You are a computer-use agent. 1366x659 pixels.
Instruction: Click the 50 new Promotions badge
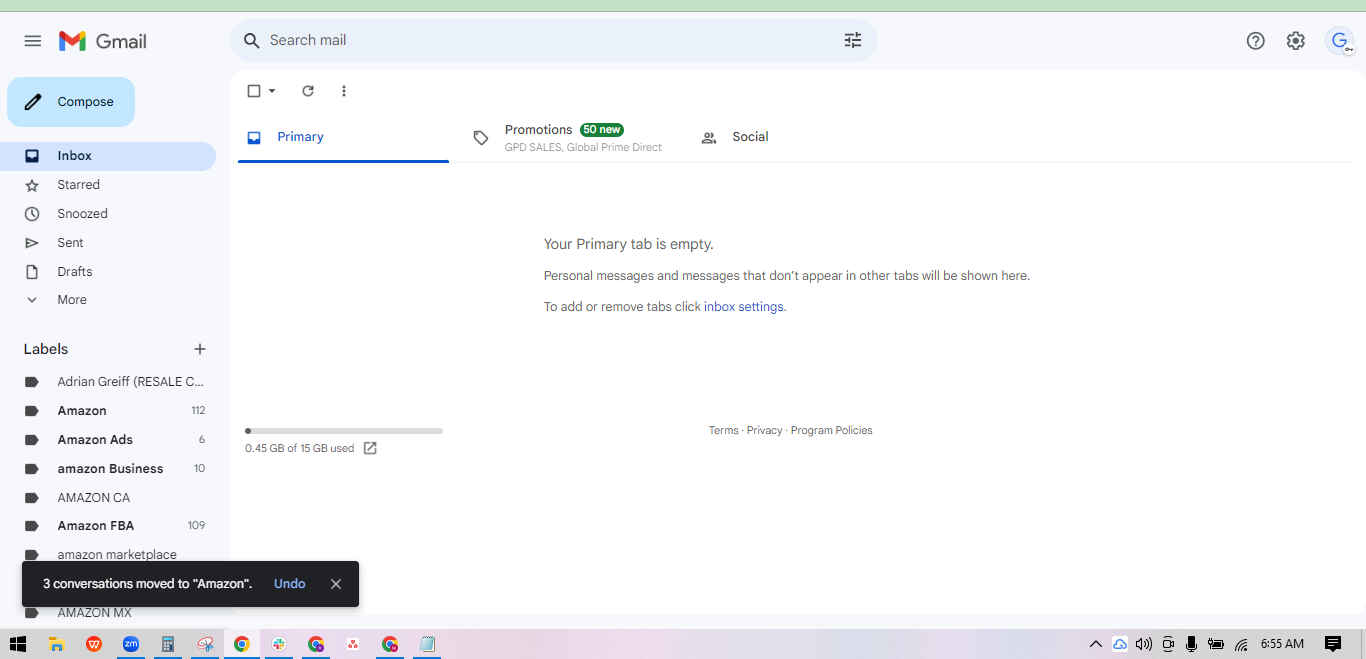coord(602,130)
